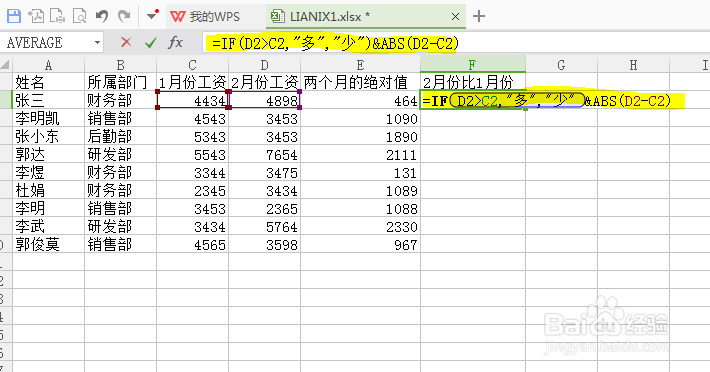Click the cell containing 张小东

[48, 137]
